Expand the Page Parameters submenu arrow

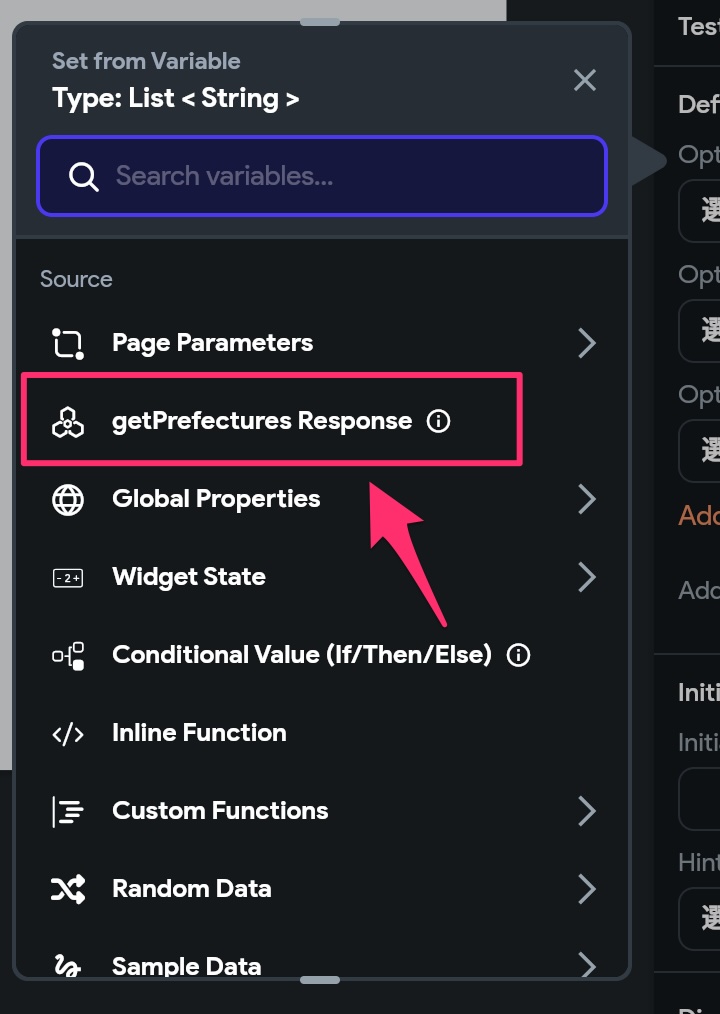click(587, 343)
